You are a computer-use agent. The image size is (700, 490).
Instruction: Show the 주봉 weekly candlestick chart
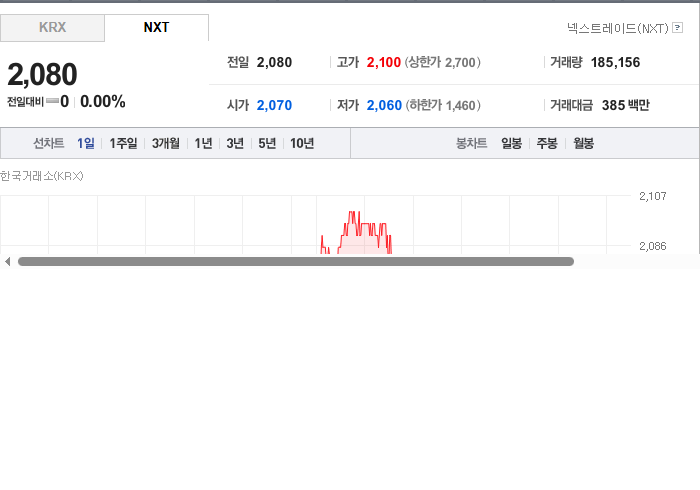click(547, 143)
